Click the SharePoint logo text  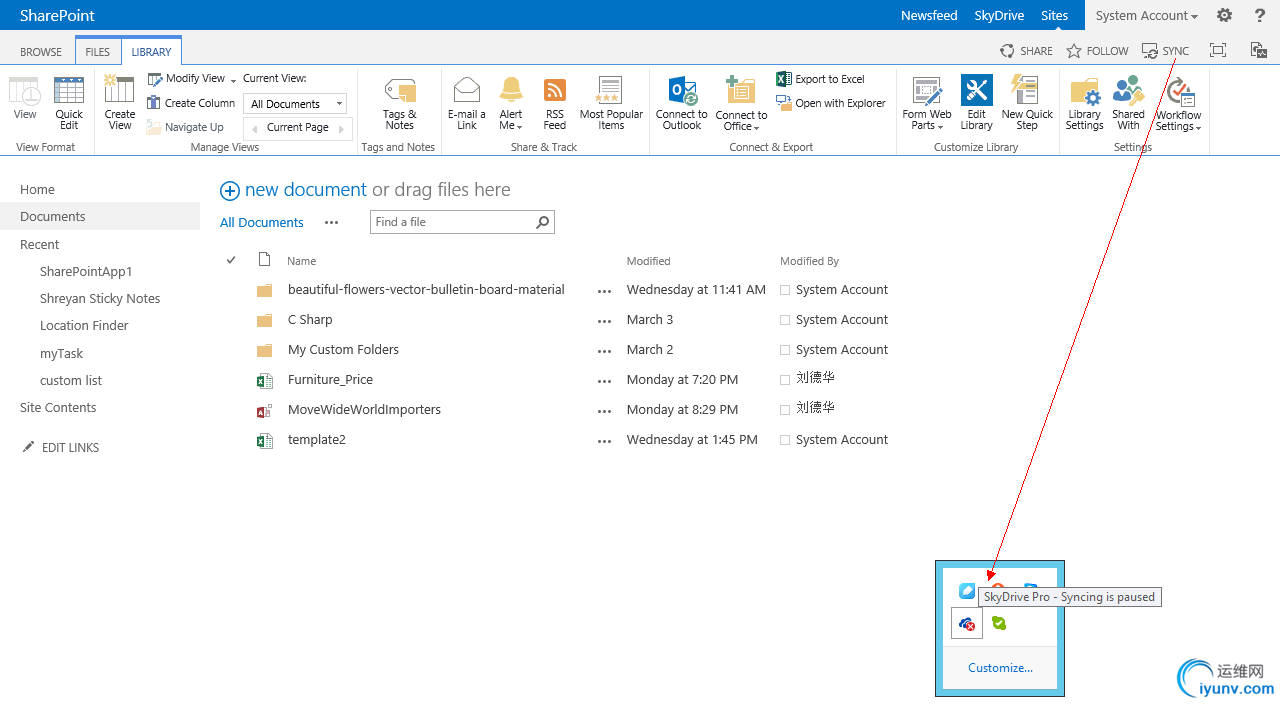[57, 15]
